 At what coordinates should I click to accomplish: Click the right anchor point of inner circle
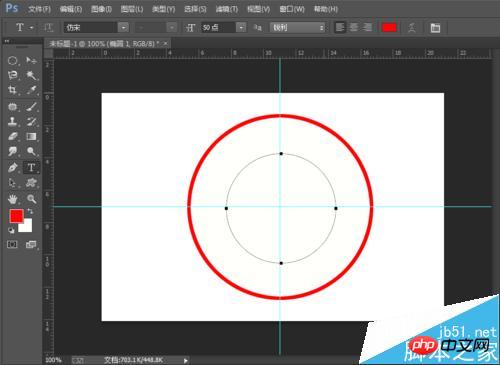tap(336, 208)
